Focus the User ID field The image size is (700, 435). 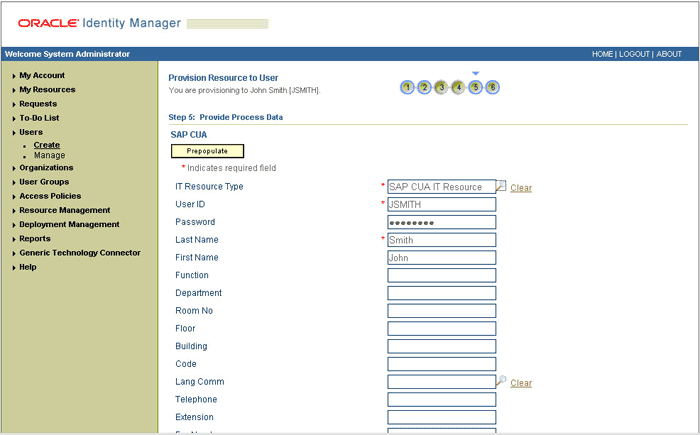442,204
